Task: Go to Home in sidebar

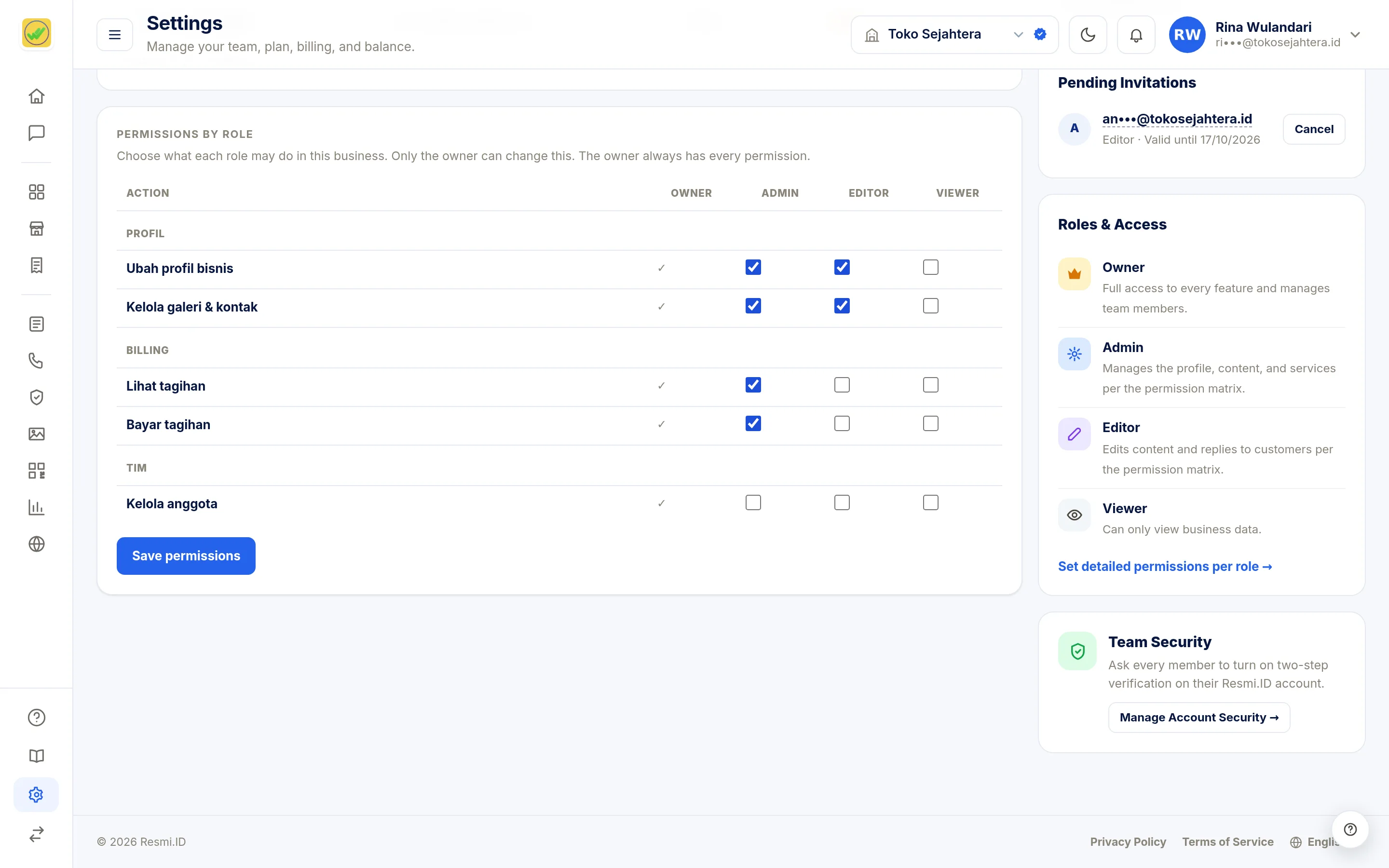Action: coord(36,96)
